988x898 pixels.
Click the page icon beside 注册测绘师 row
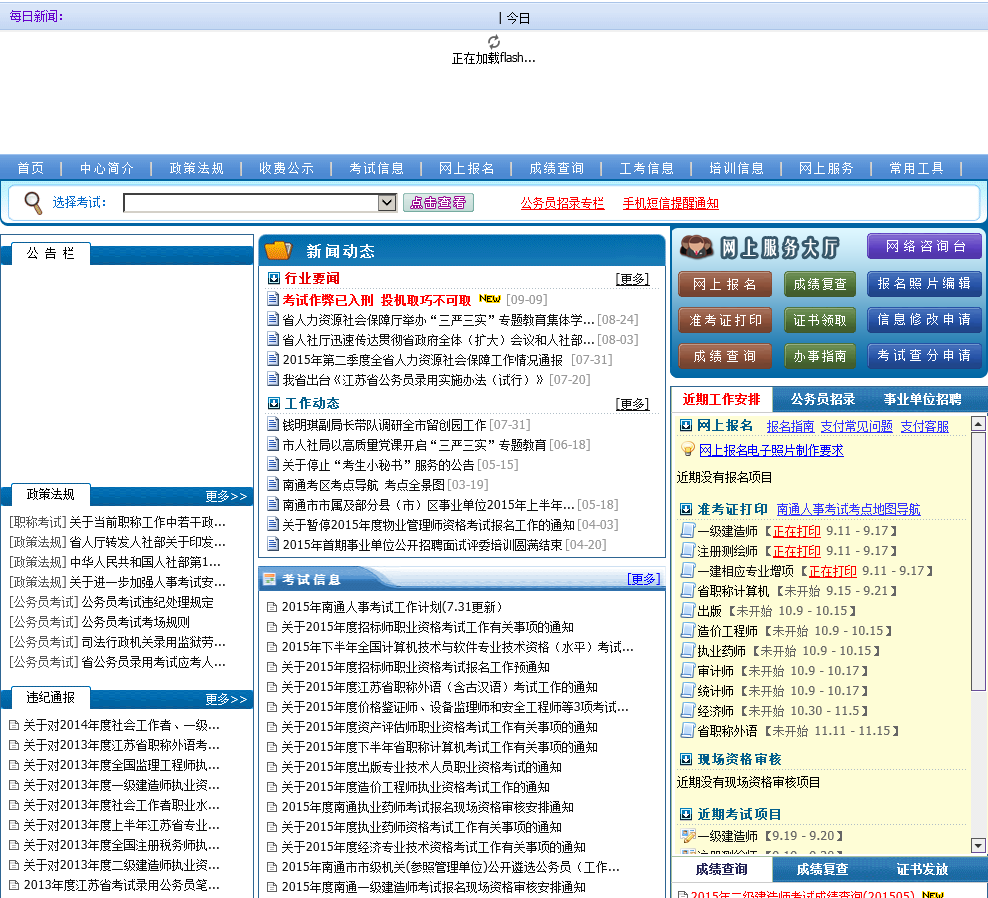(688, 551)
